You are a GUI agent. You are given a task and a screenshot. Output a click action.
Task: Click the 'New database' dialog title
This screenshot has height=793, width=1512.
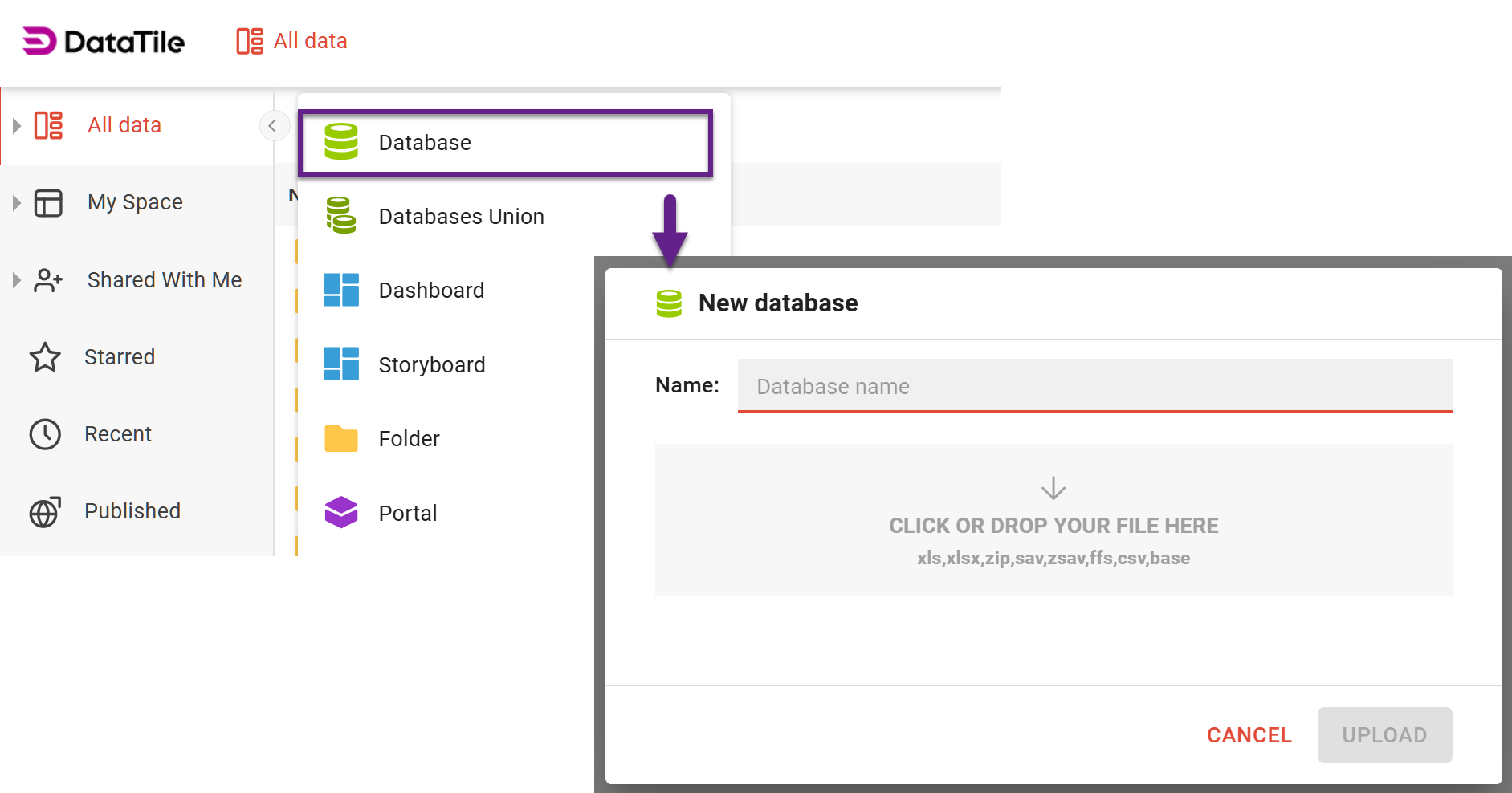[778, 303]
